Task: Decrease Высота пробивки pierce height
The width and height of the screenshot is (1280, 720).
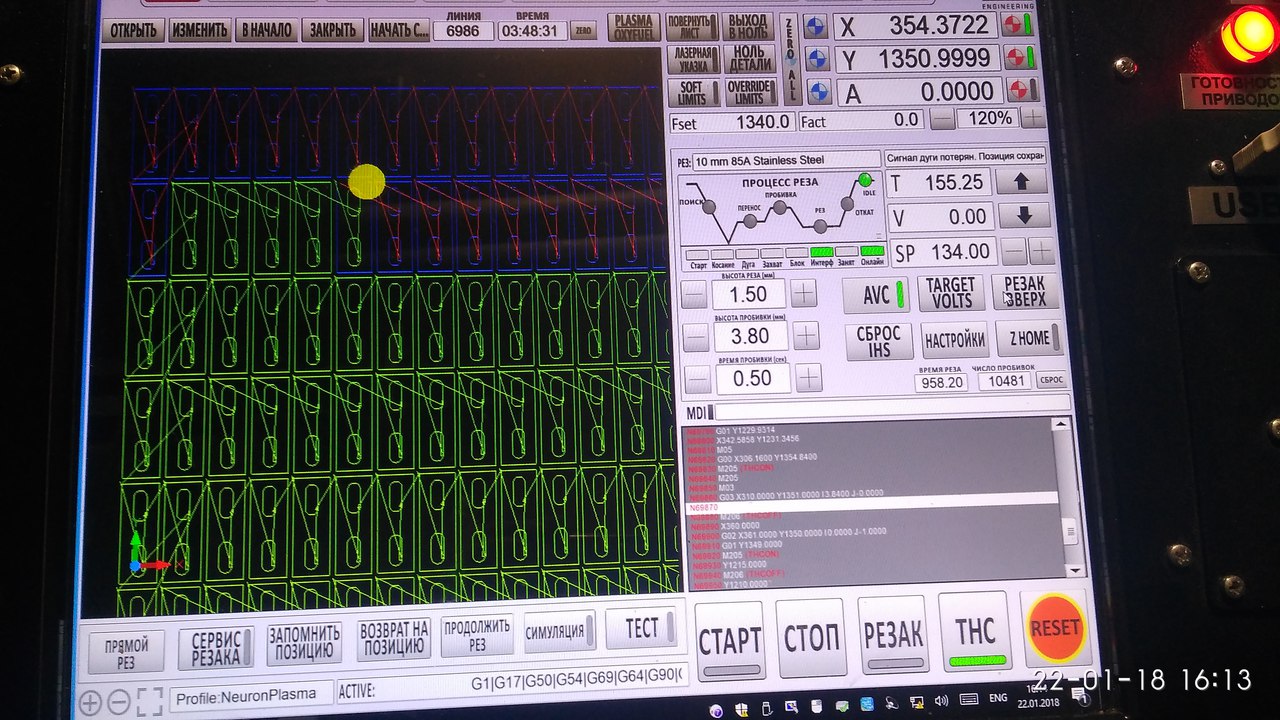Action: (696, 337)
